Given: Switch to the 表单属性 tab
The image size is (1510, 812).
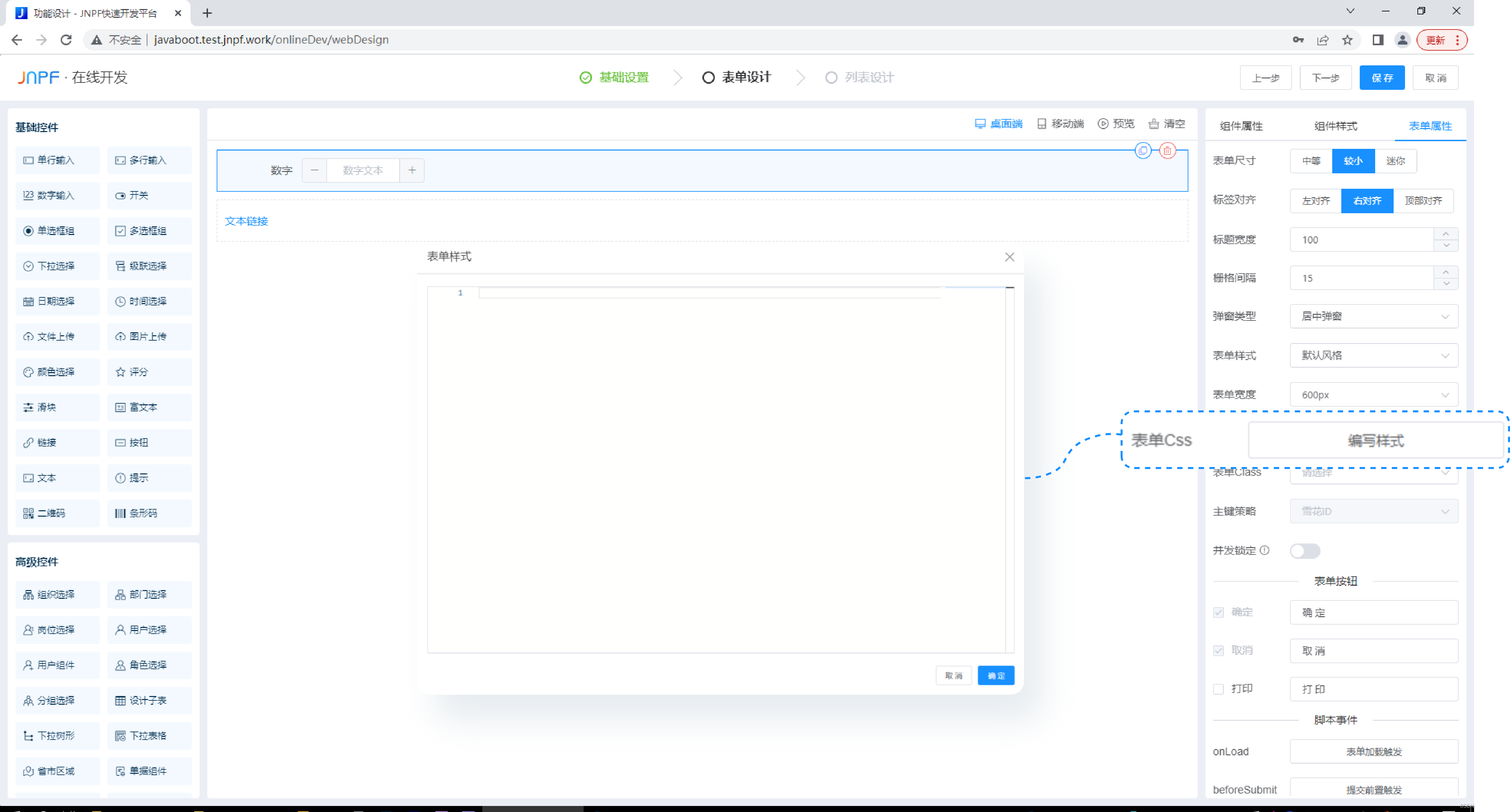Looking at the screenshot, I should 1430,126.
